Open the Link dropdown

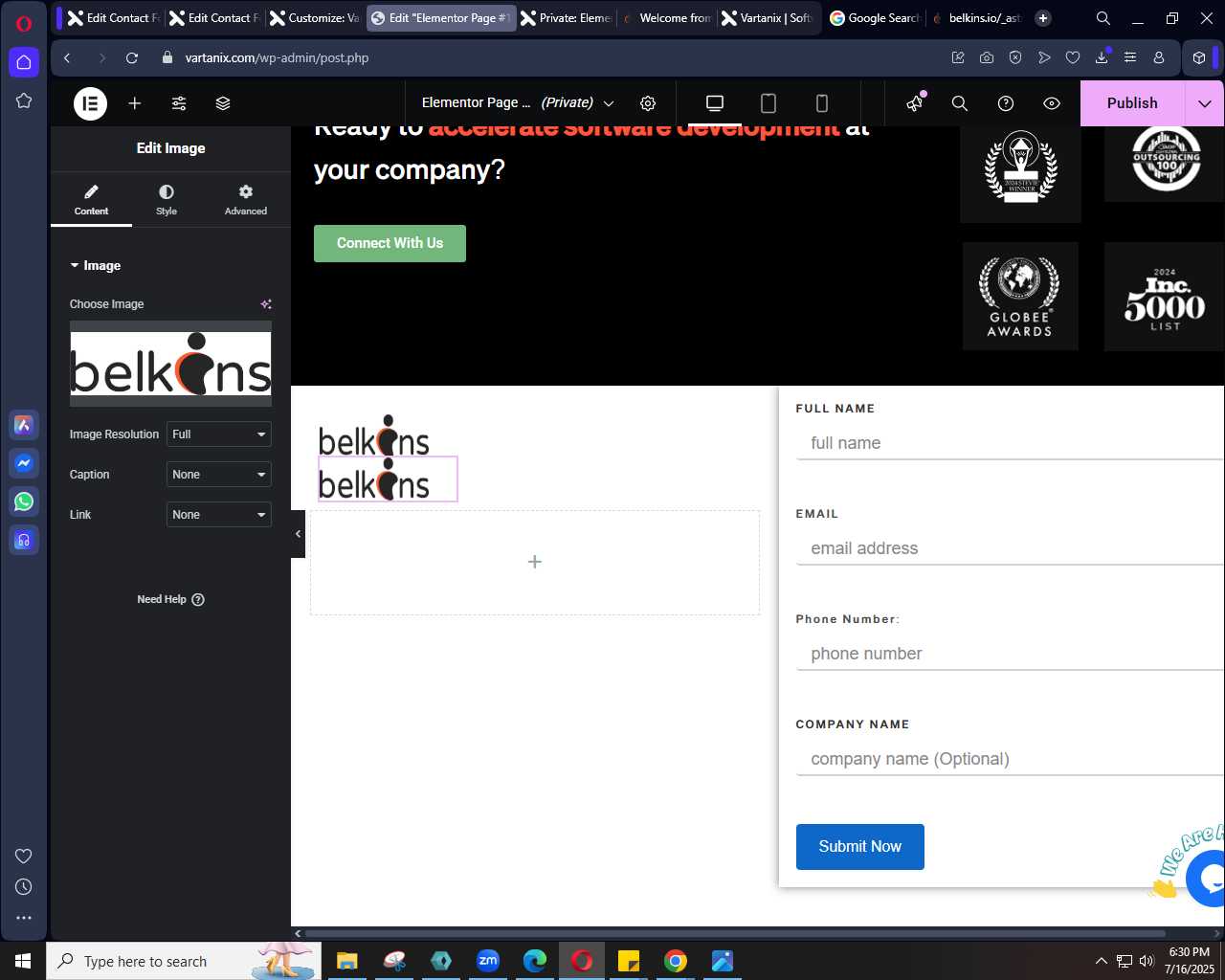pos(219,515)
